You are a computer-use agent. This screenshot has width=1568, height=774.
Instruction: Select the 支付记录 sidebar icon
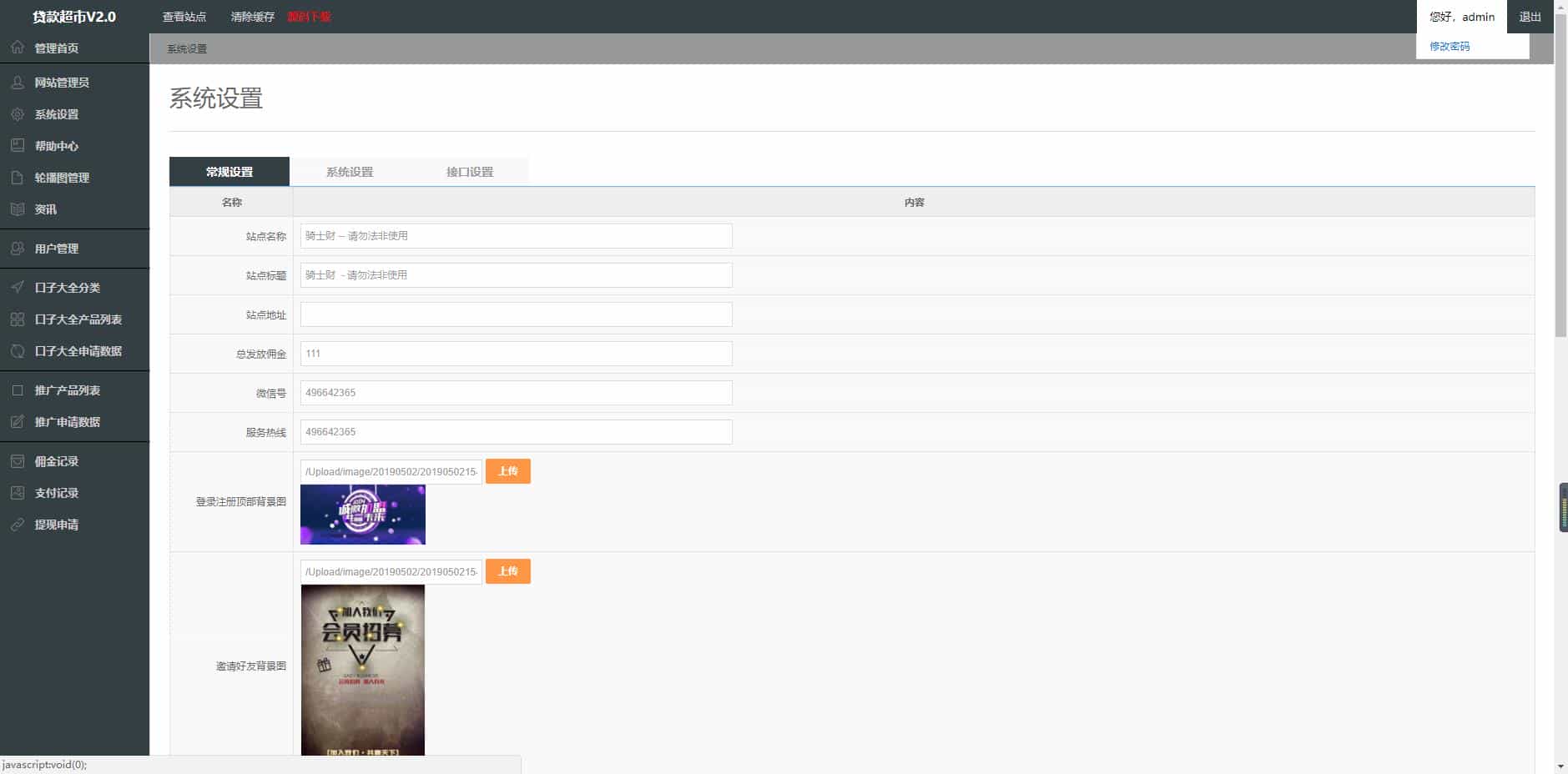point(18,493)
